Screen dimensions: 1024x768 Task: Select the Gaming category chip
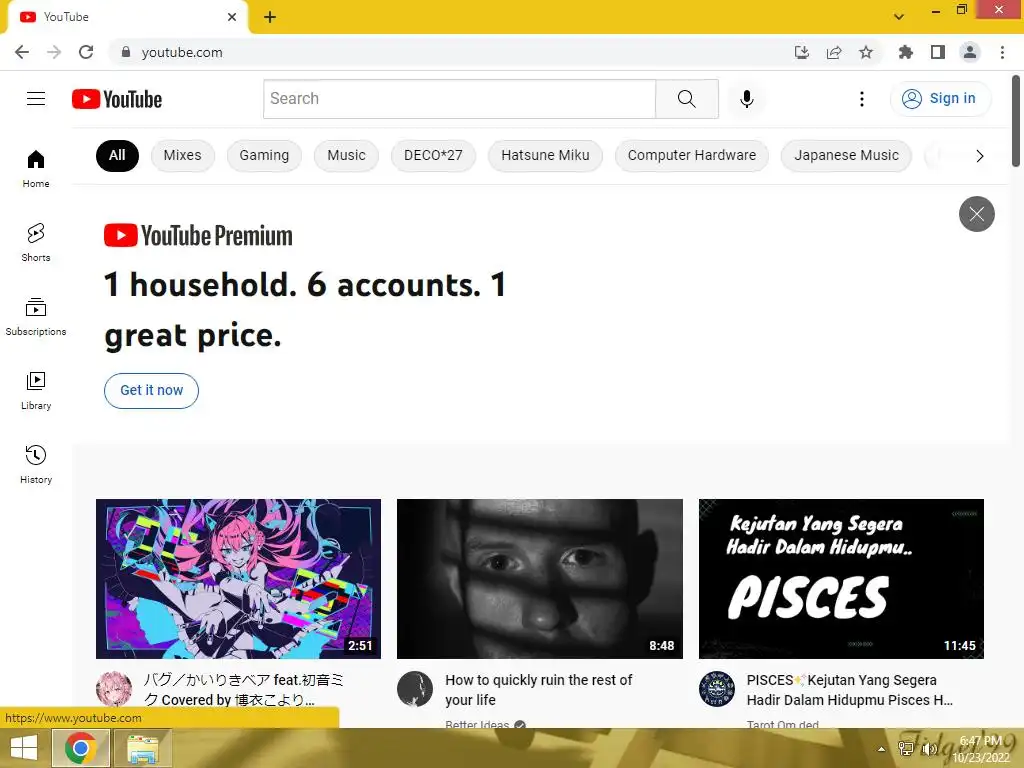point(264,155)
